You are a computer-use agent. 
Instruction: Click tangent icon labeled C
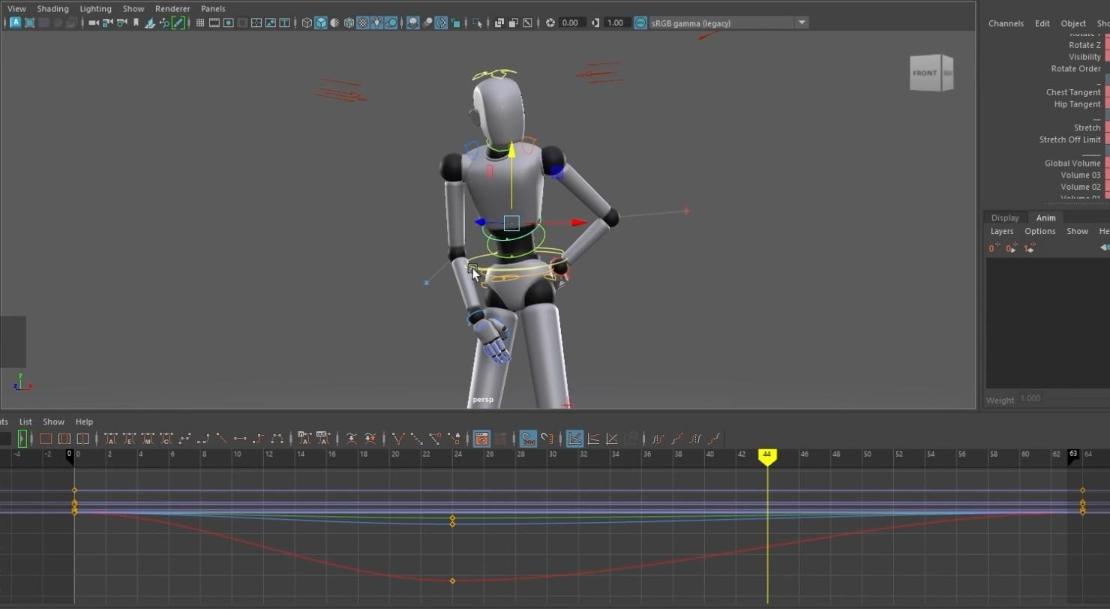(166, 439)
